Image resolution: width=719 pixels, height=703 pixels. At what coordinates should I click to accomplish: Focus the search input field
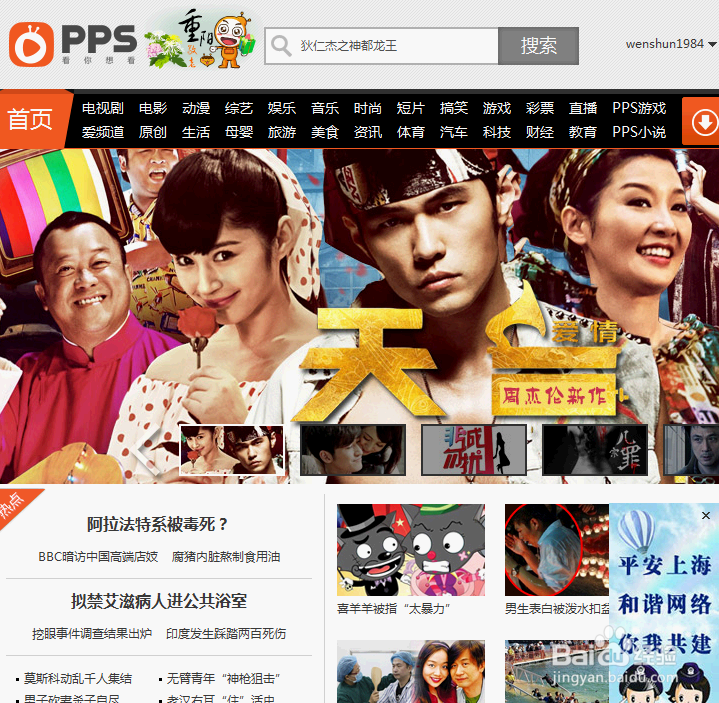point(382,46)
